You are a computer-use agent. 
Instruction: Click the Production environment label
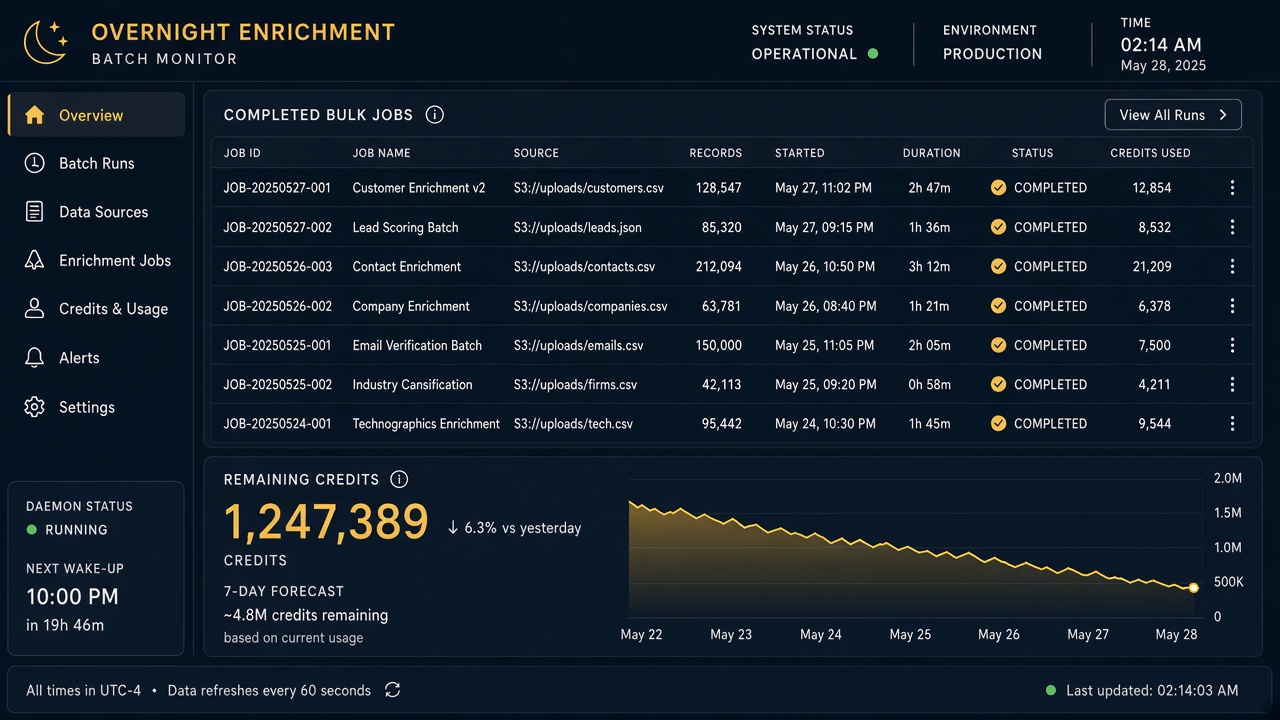pyautogui.click(x=992, y=54)
